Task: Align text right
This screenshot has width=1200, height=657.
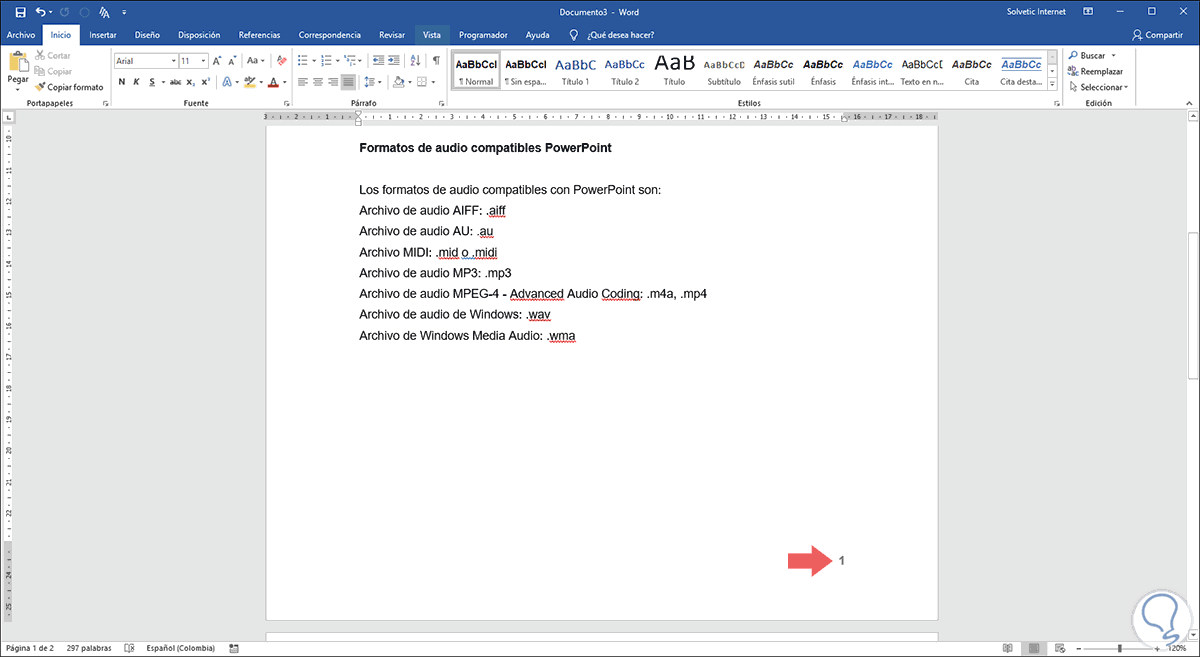Action: point(333,82)
